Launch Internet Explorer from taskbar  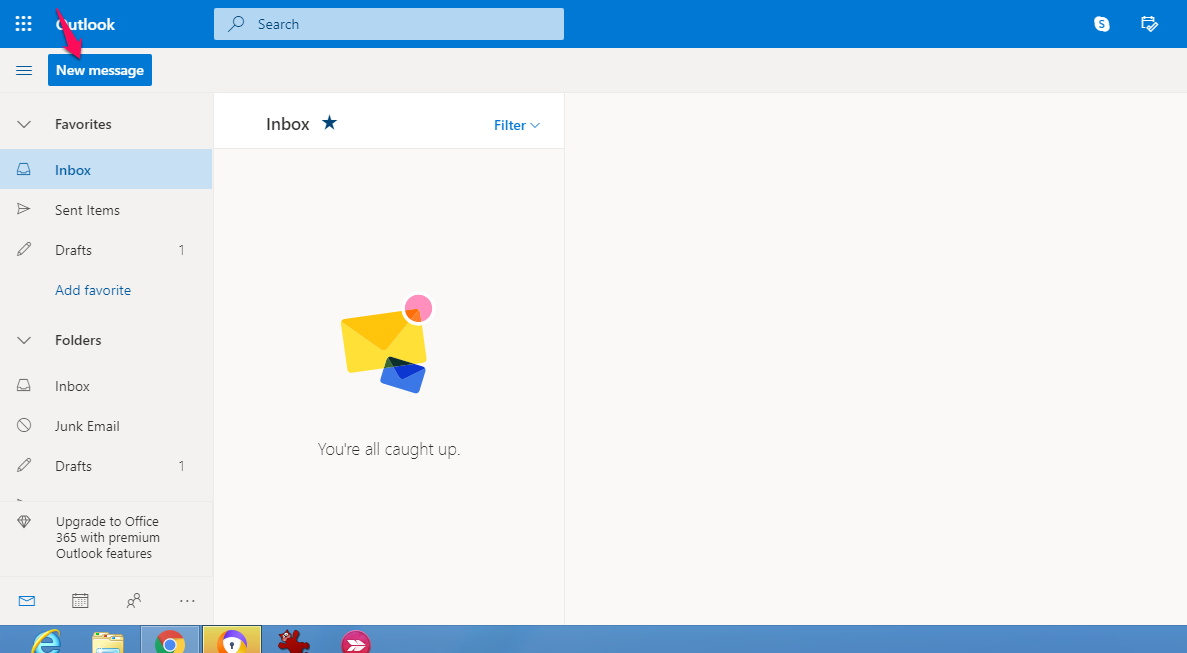coord(47,642)
